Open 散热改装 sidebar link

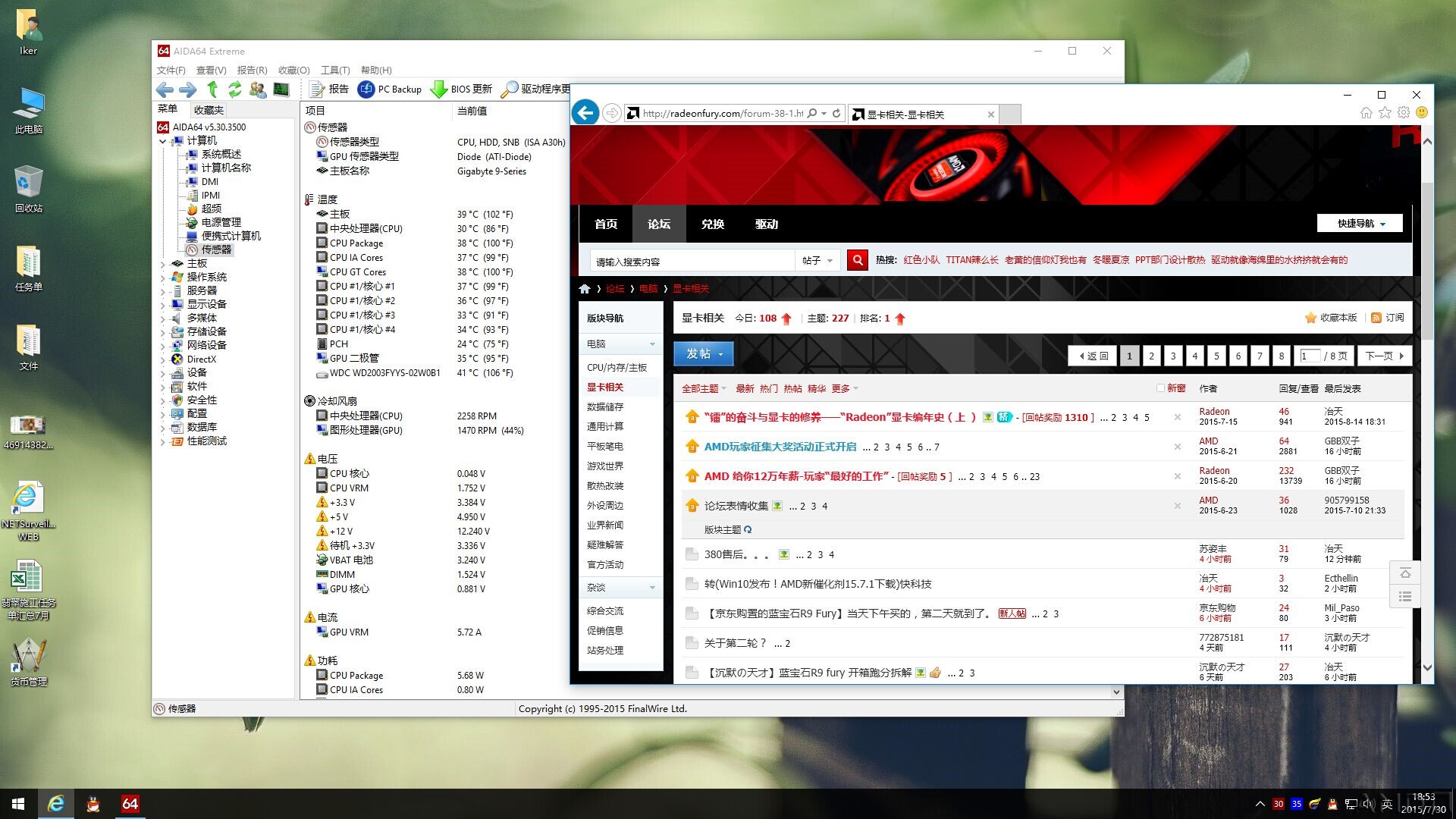click(605, 485)
